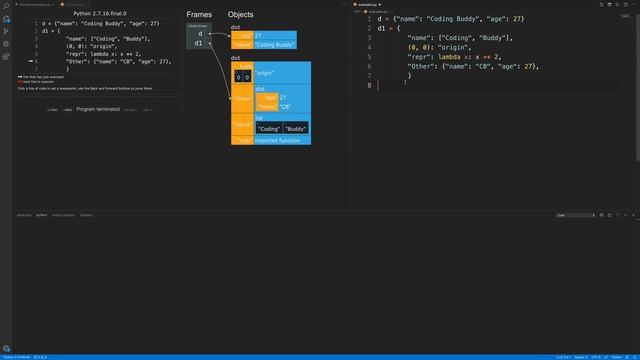Image resolution: width=640 pixels, height=360 pixels.
Task: Split the editor with the layout icon
Action: point(626,4)
